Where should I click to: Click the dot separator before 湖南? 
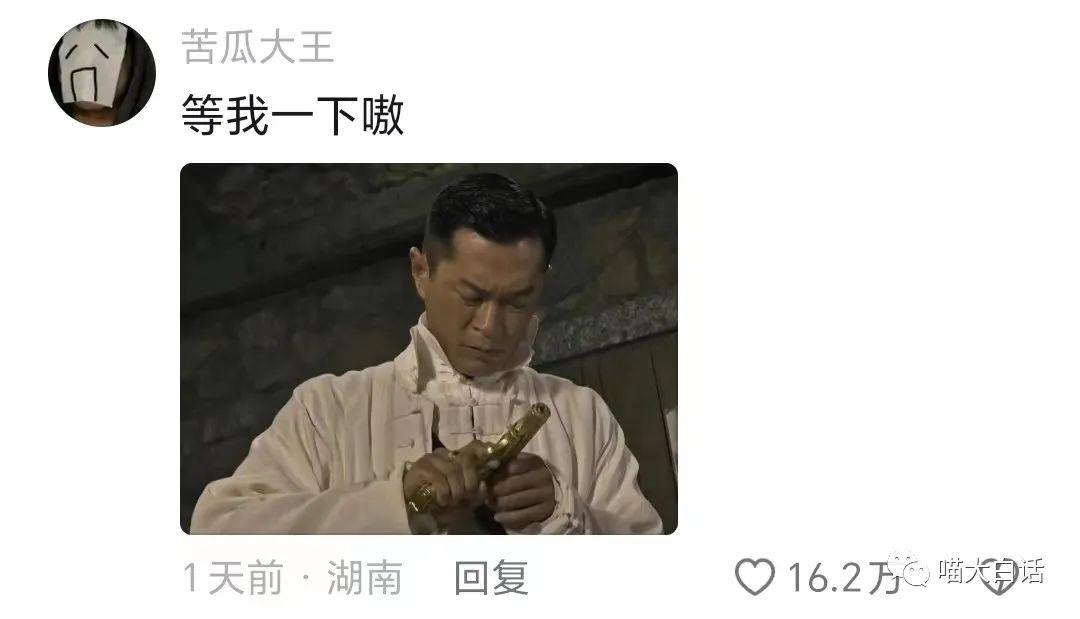[x=305, y=578]
